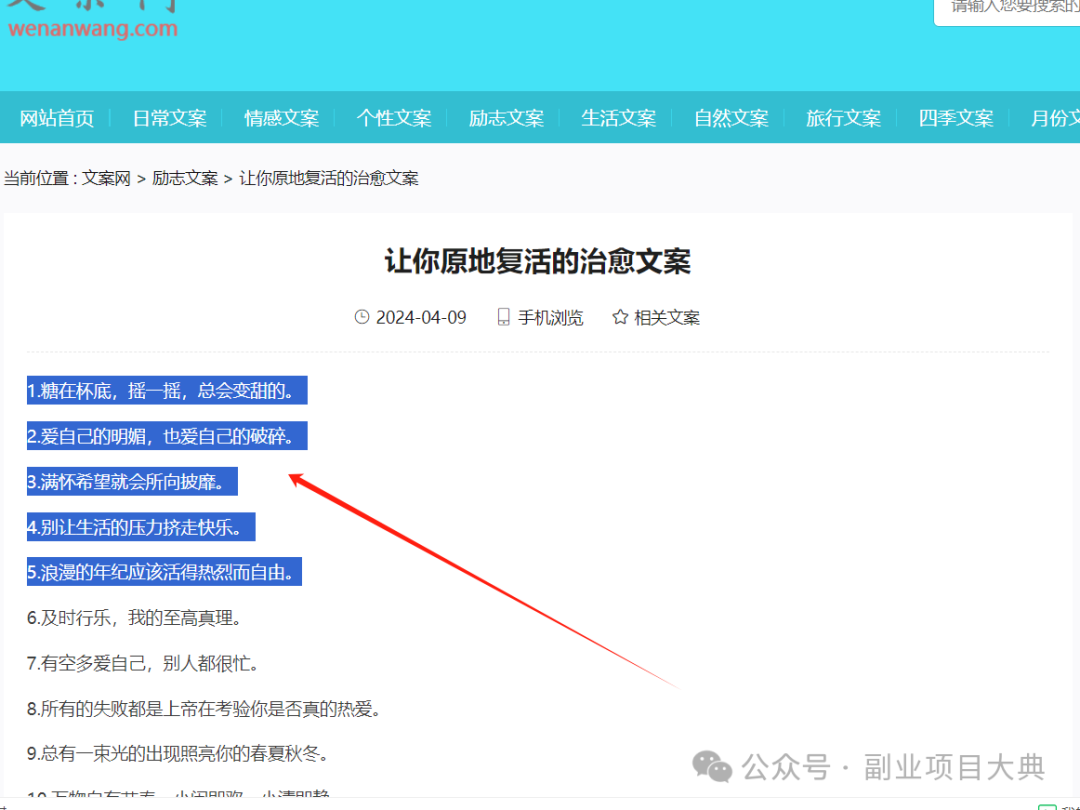This screenshot has height=810, width=1080.
Task: Click the mobile phone icon before 手机浏览
Action: click(x=502, y=316)
